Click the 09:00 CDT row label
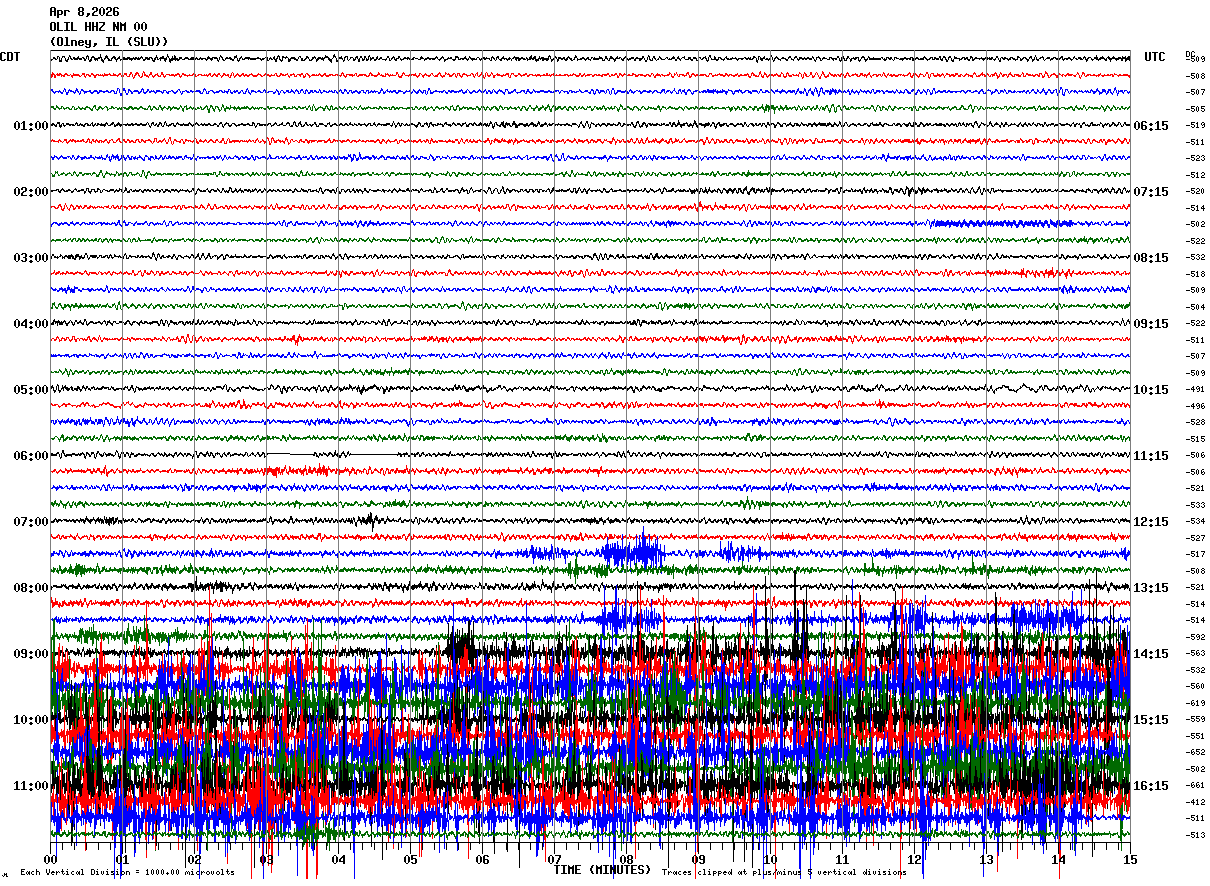1210x886 pixels. [x=30, y=654]
